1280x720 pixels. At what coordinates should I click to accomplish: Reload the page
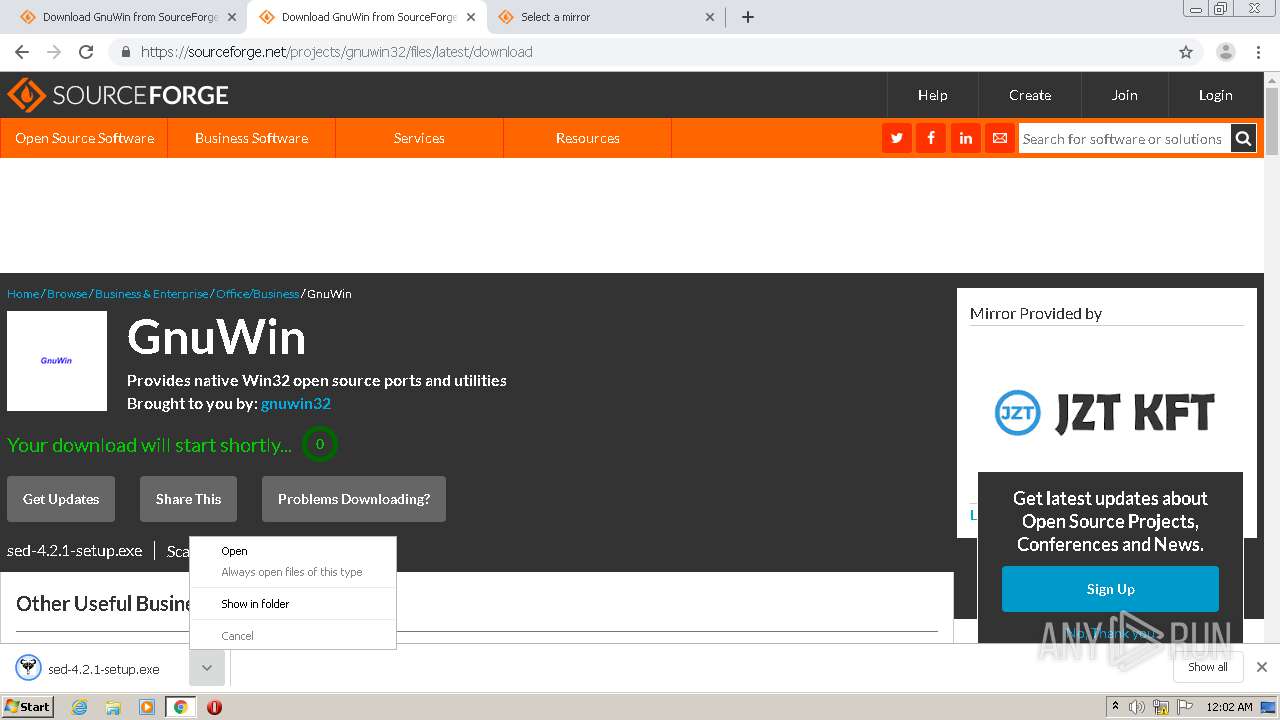click(x=86, y=52)
